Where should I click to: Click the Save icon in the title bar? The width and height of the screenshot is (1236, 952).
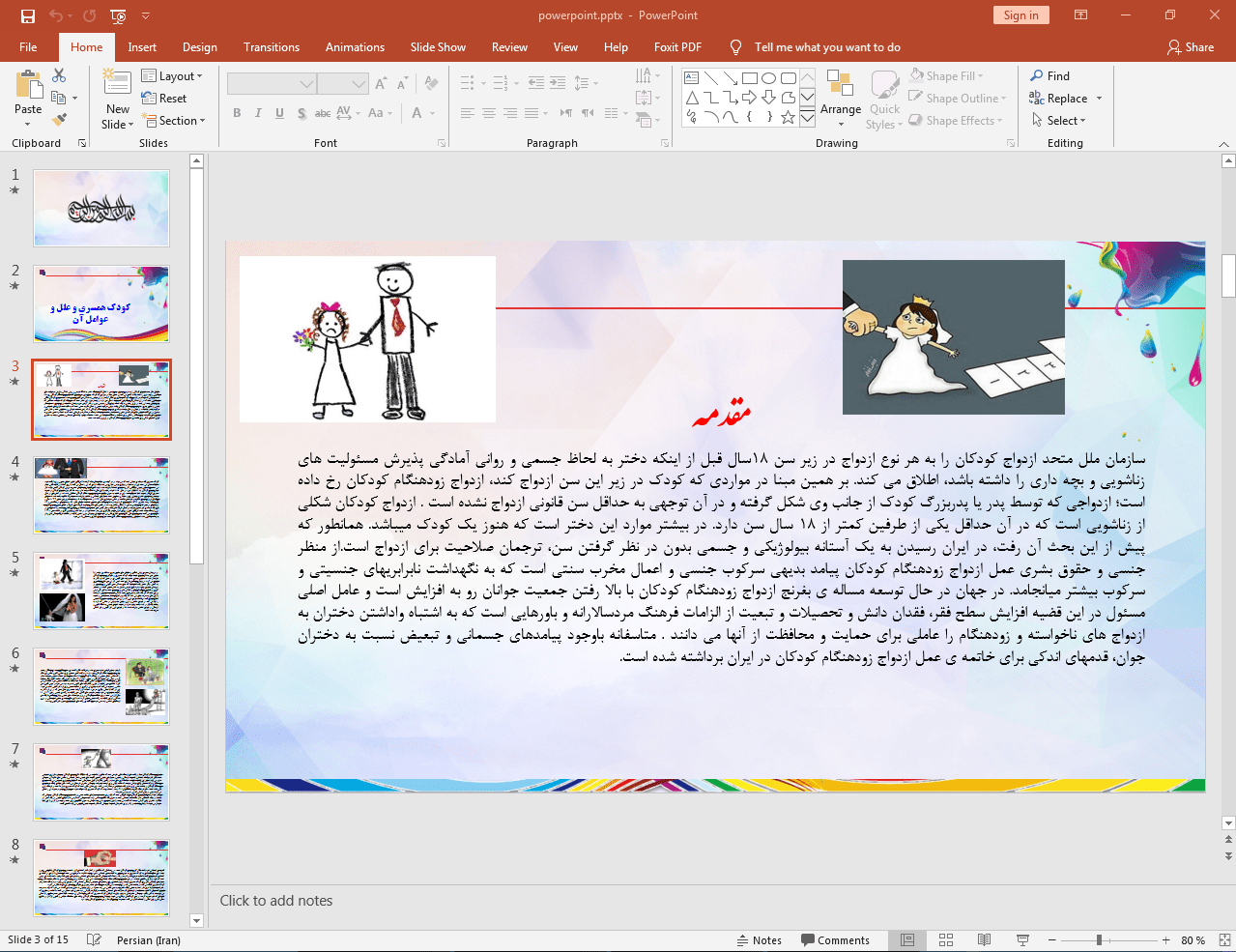click(28, 15)
